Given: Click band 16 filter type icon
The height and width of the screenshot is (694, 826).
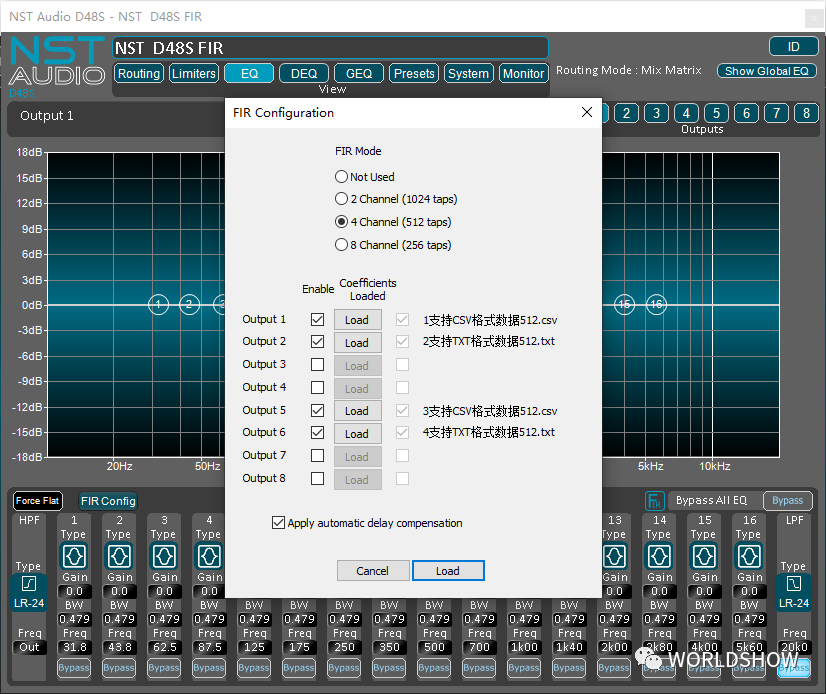Looking at the screenshot, I should [749, 556].
